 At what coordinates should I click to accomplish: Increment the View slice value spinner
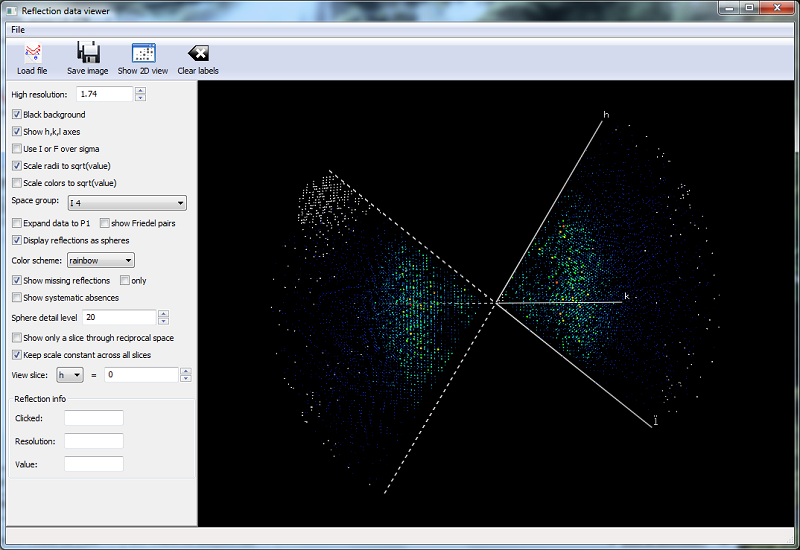coord(185,371)
